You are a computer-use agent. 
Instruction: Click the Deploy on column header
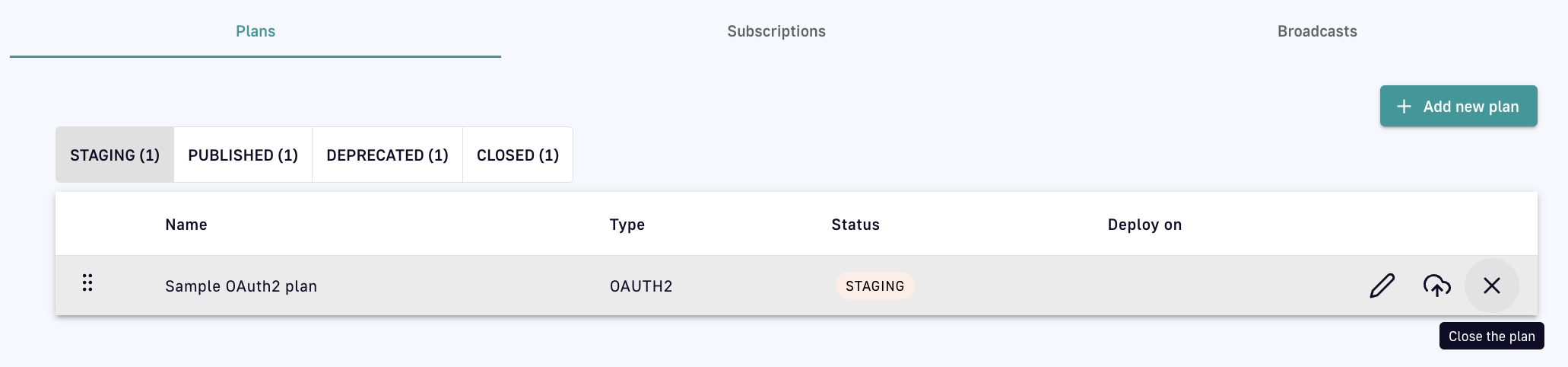tap(1144, 225)
